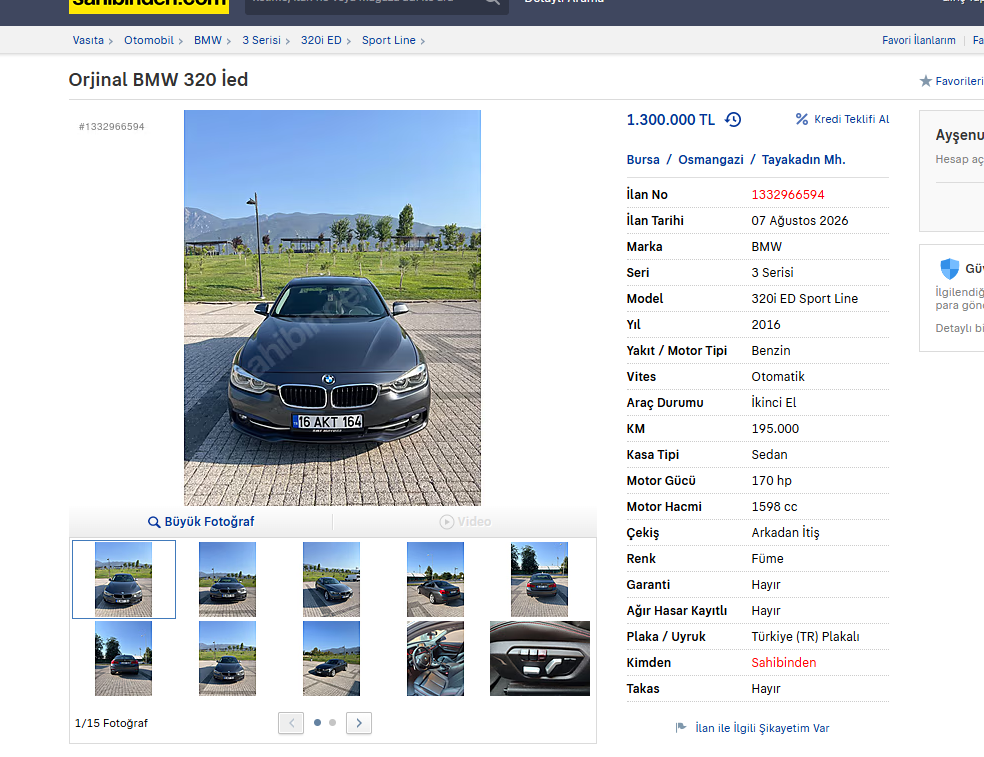This screenshot has height=757, width=984.
Task: Click İlan ile İlgili Şikayetim Var link
Action: [762, 728]
